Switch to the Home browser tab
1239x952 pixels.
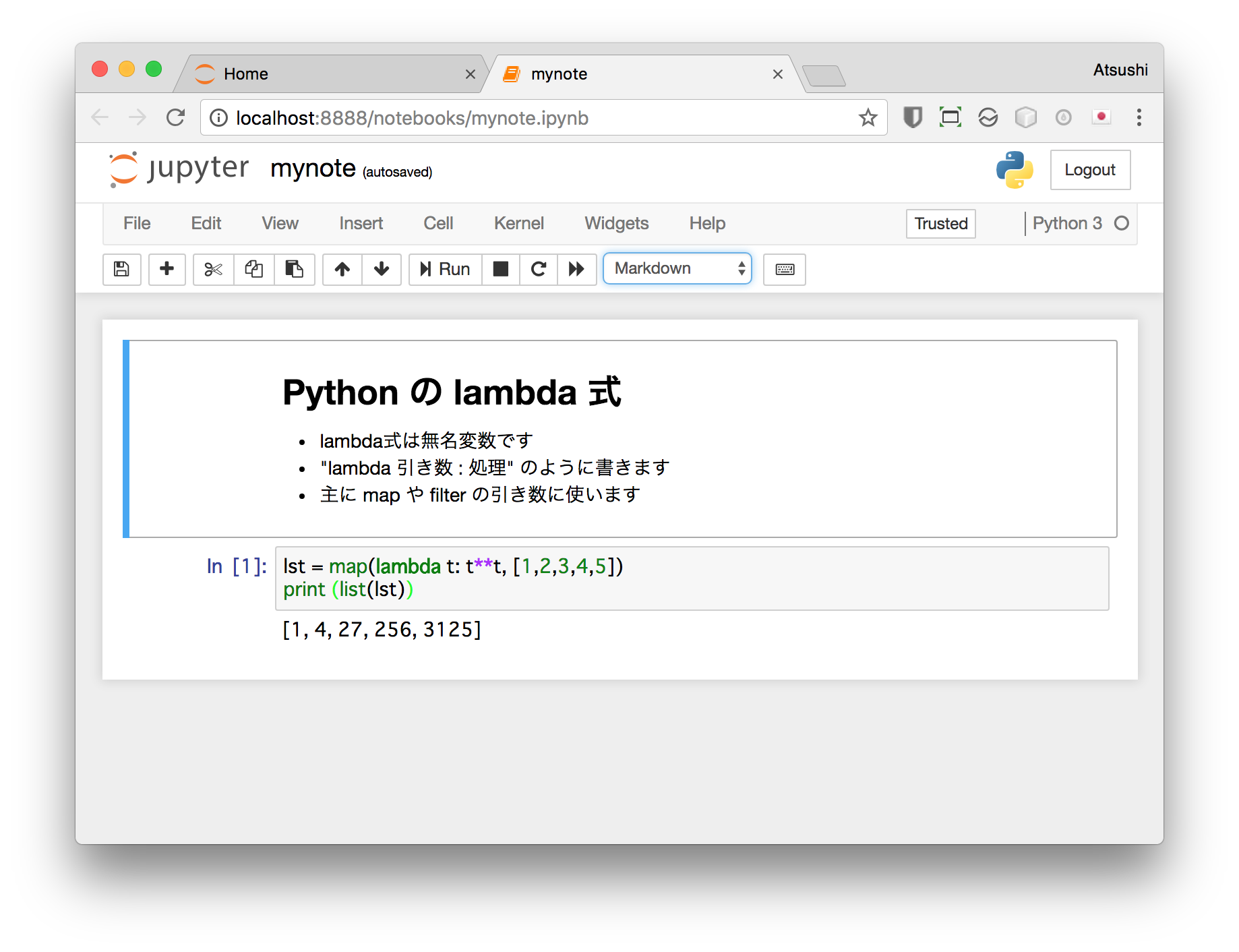point(246,74)
